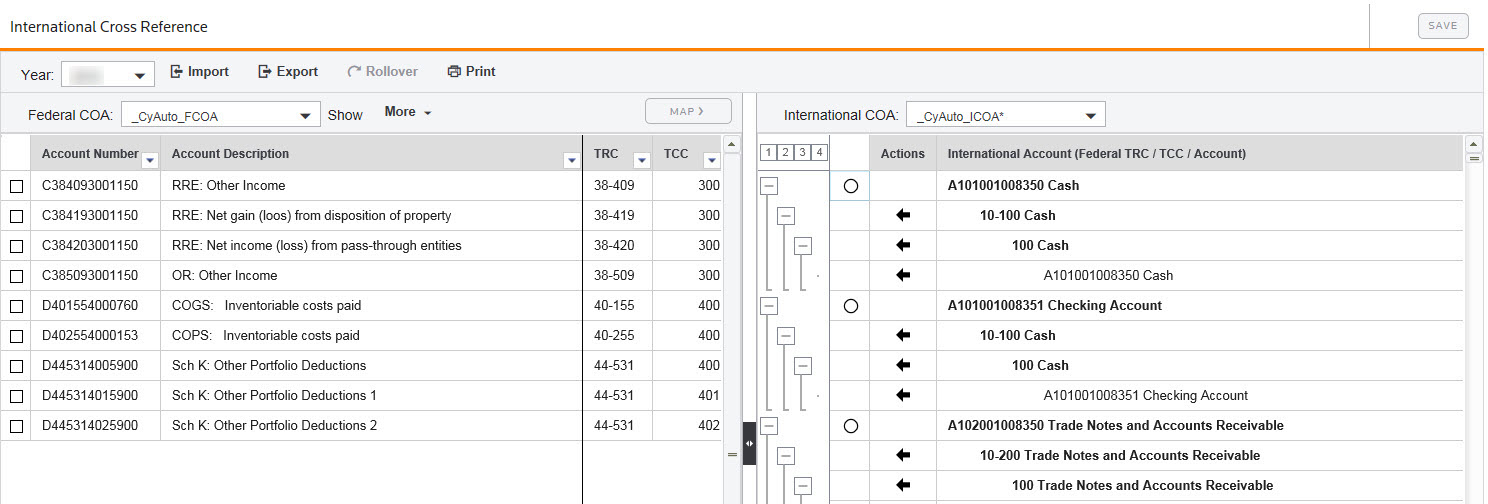Viewport: 1488px width, 504px height.
Task: Collapse 10-200 Trade Notes and Accounts Receivable node
Action: point(786,456)
